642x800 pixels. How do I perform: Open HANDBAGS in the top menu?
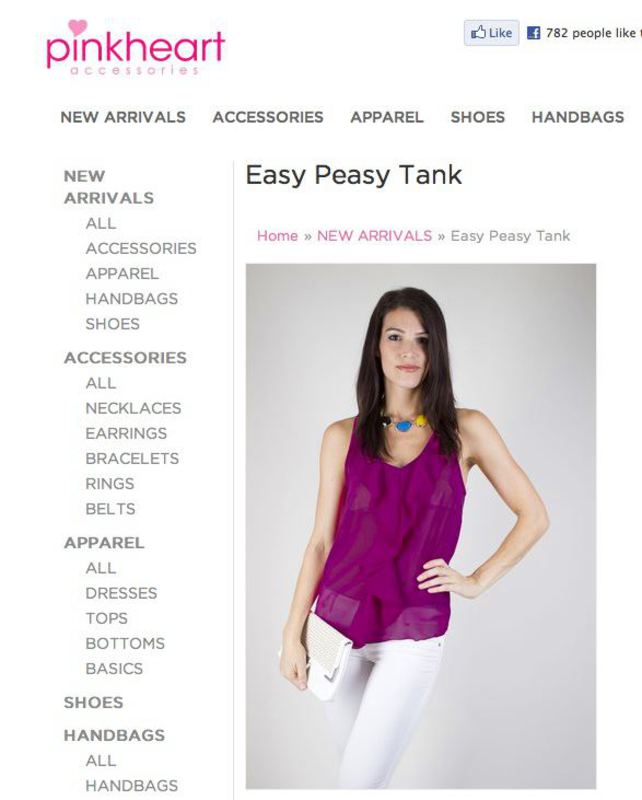tap(578, 117)
